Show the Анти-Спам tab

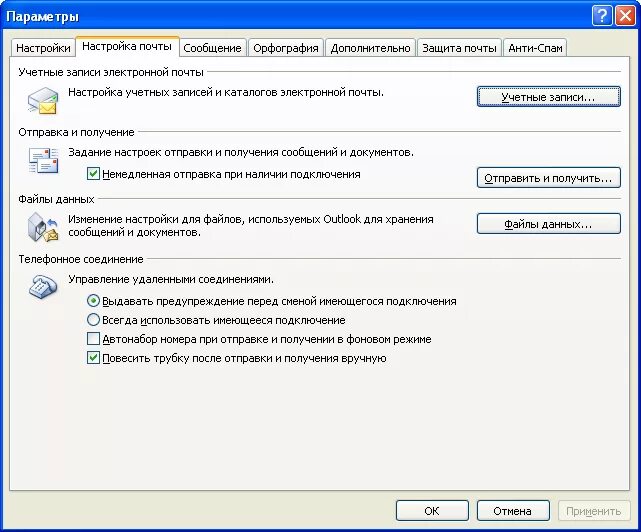[x=535, y=48]
